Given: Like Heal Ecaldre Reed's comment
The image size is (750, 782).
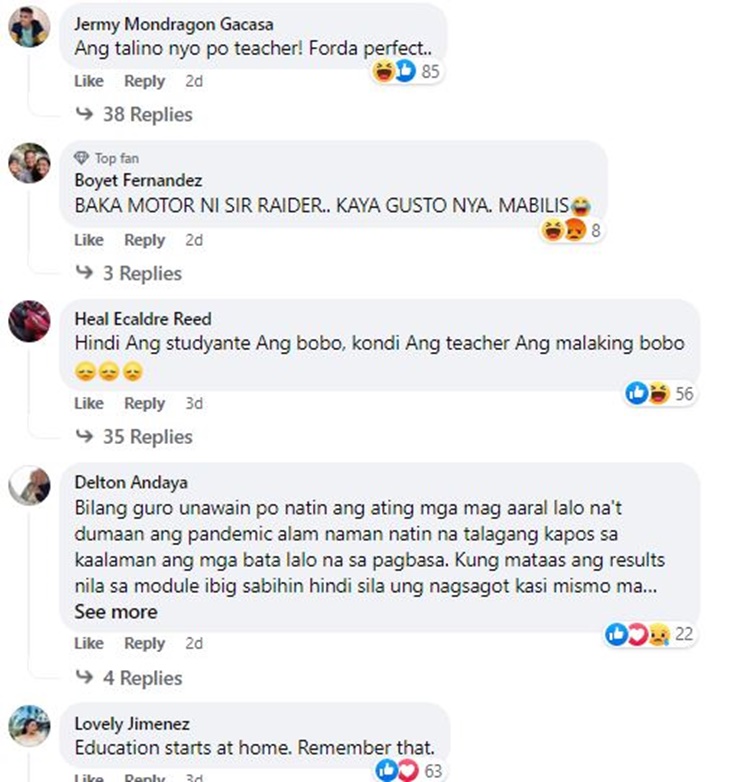Looking at the screenshot, I should click(89, 403).
